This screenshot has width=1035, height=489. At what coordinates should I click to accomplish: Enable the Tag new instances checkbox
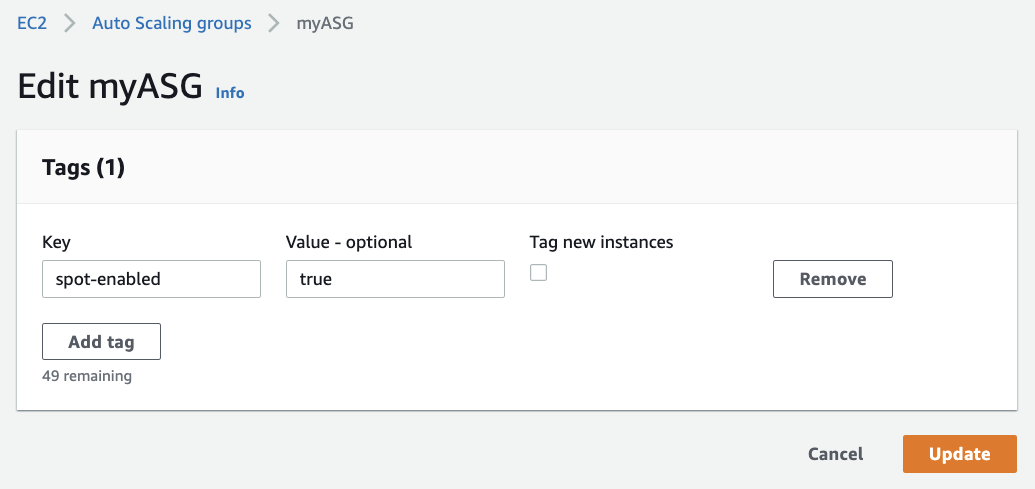(538, 272)
